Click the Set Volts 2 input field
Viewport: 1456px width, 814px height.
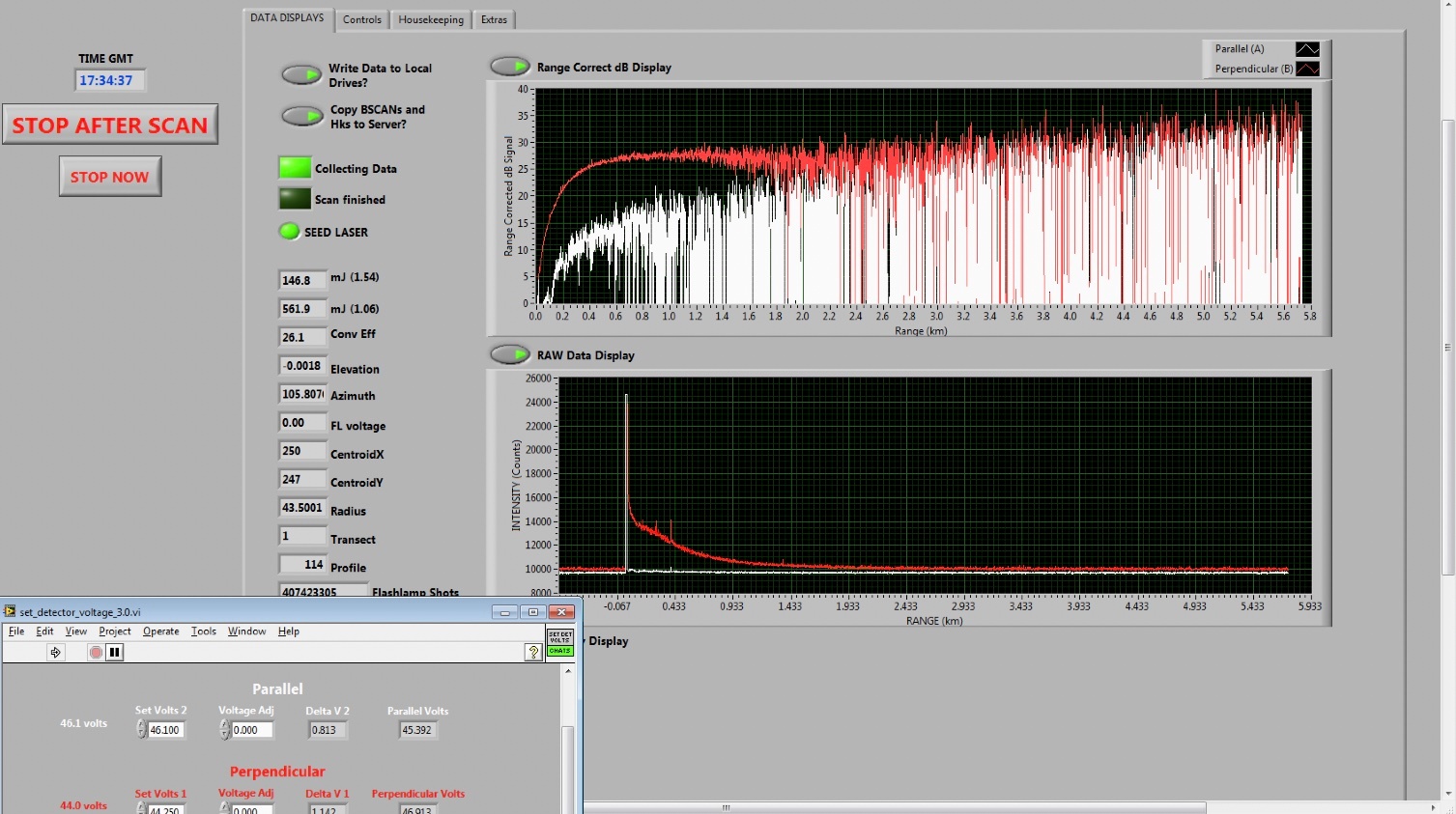[165, 730]
